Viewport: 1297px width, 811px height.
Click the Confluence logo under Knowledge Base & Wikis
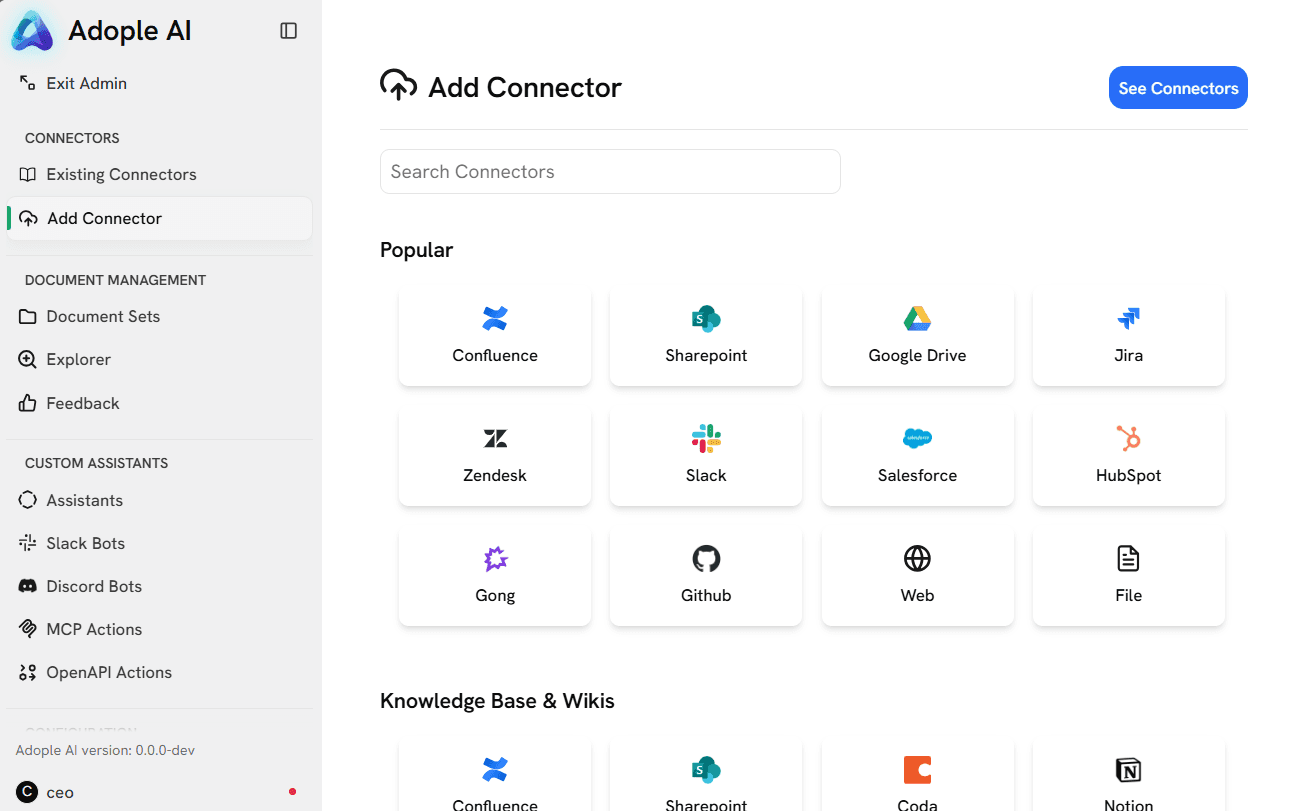tap(495, 770)
